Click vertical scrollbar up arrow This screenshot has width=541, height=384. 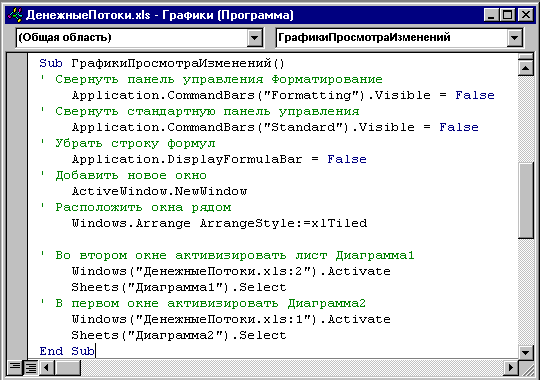coord(525,68)
